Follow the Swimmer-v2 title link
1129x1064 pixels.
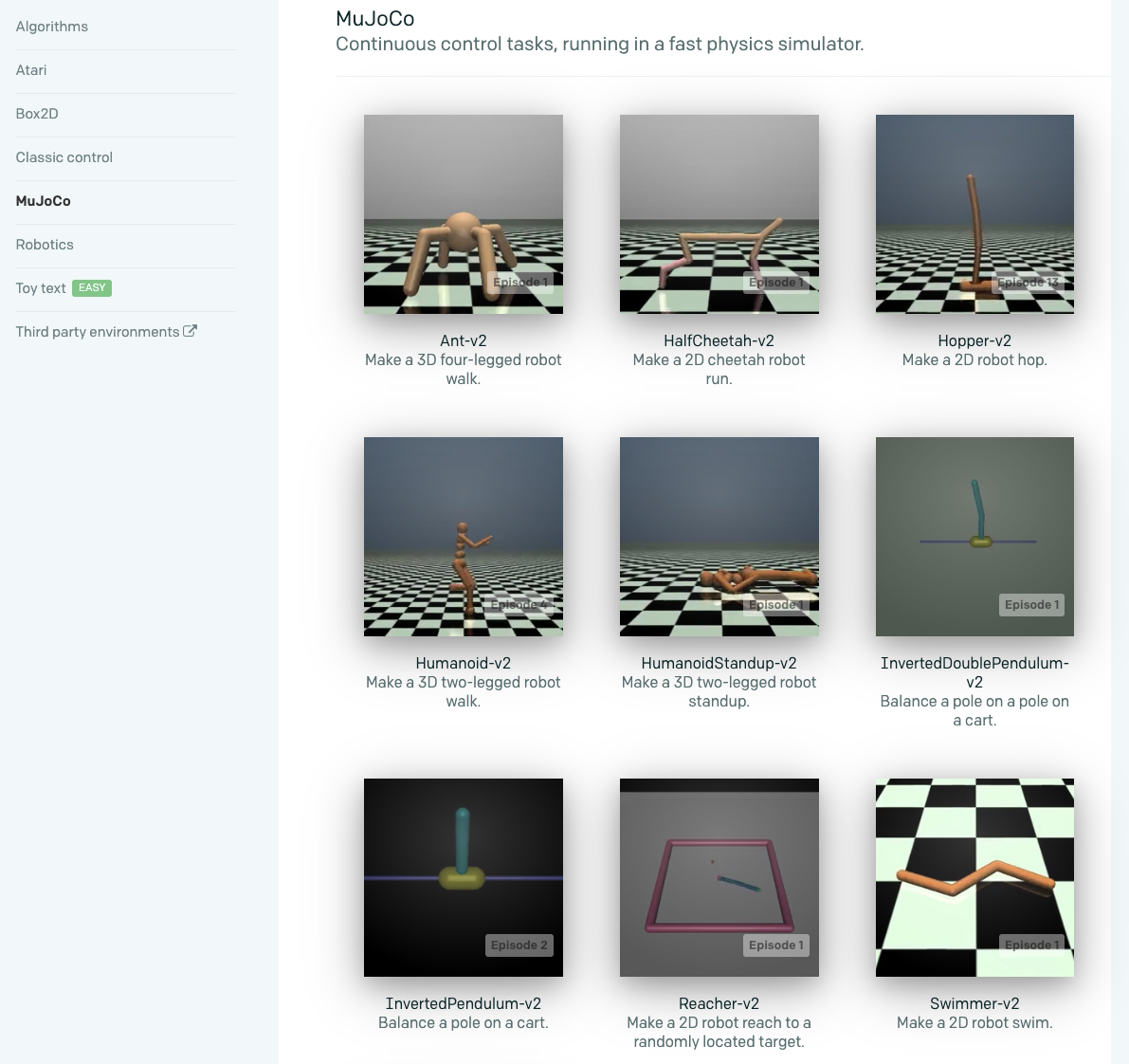(x=974, y=1003)
